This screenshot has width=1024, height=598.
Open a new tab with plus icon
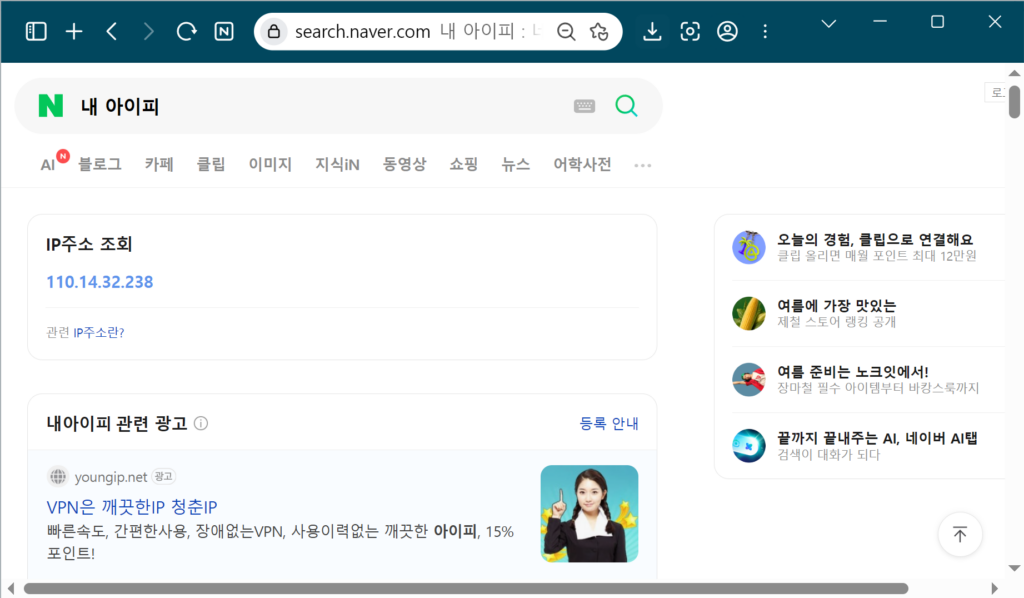point(74,31)
